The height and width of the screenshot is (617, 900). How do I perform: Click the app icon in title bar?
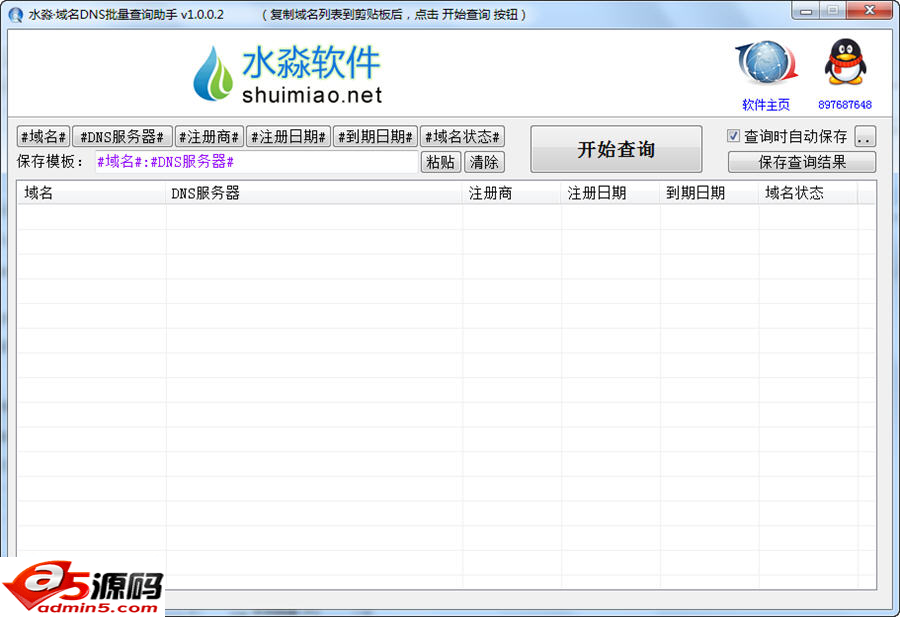click(x=15, y=14)
